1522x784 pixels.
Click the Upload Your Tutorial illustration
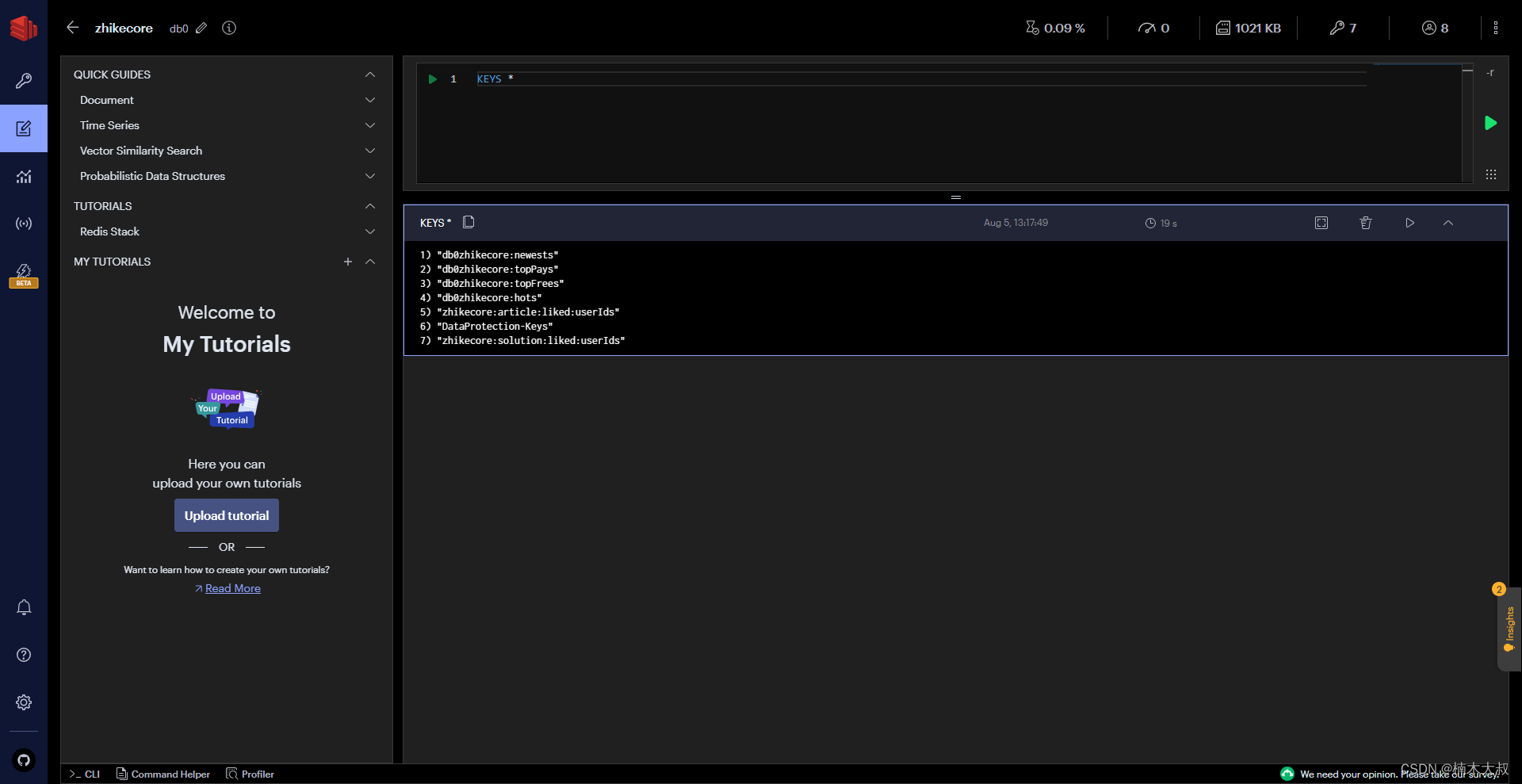(227, 408)
